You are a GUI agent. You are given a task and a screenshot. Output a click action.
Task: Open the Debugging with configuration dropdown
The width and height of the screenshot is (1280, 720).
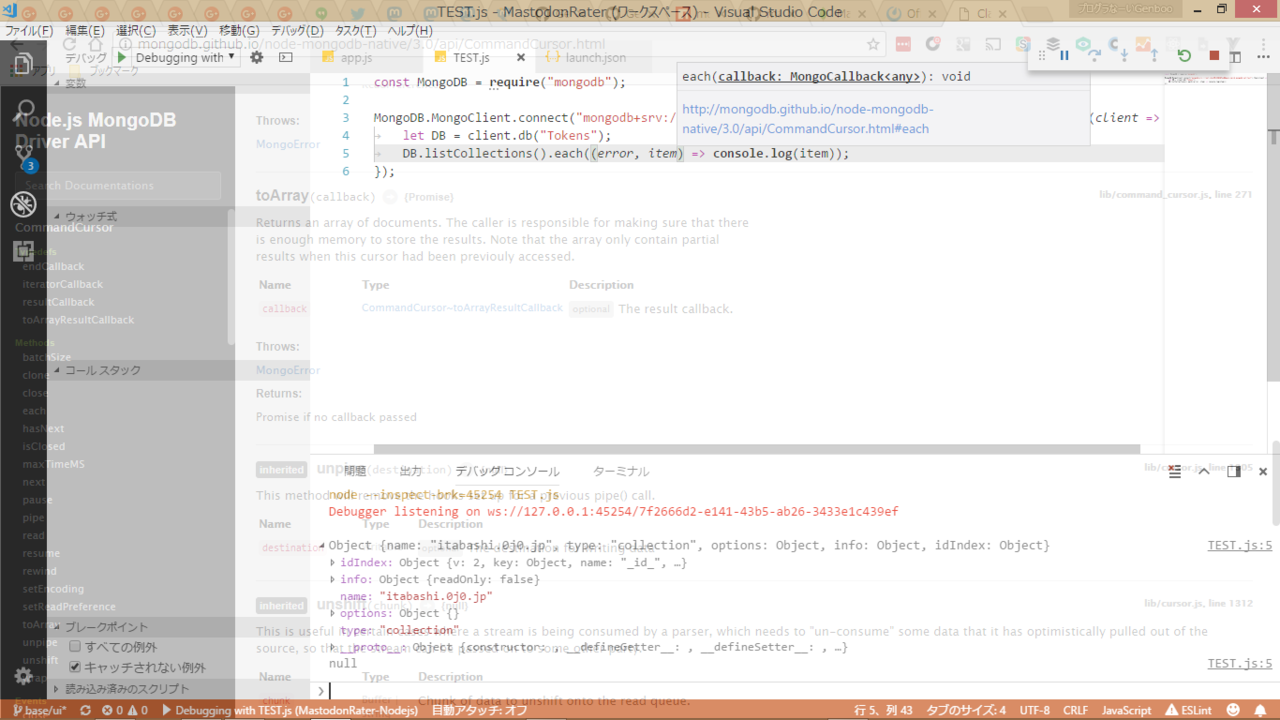[186, 58]
